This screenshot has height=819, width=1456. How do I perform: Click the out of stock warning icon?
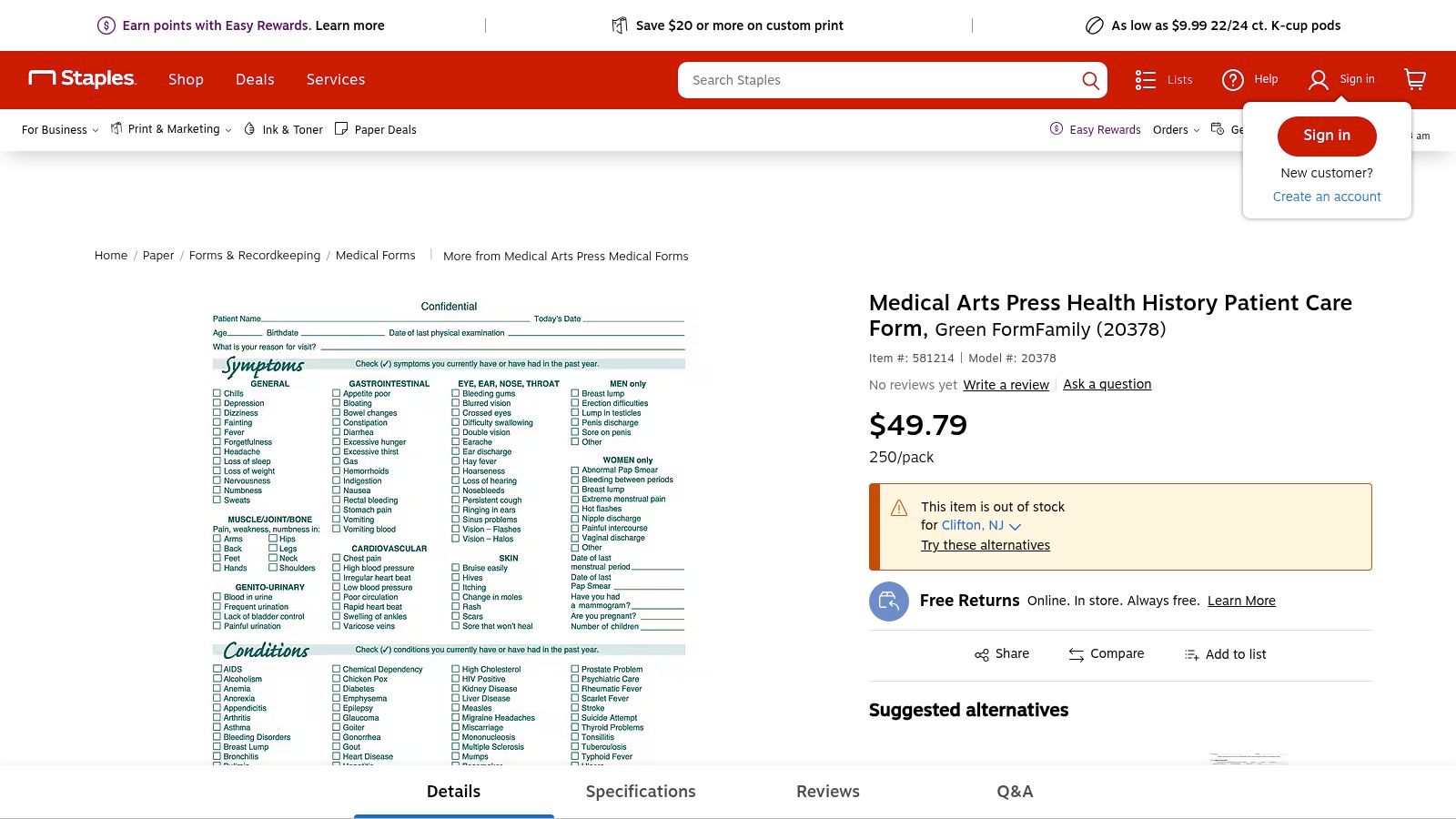[x=899, y=508]
